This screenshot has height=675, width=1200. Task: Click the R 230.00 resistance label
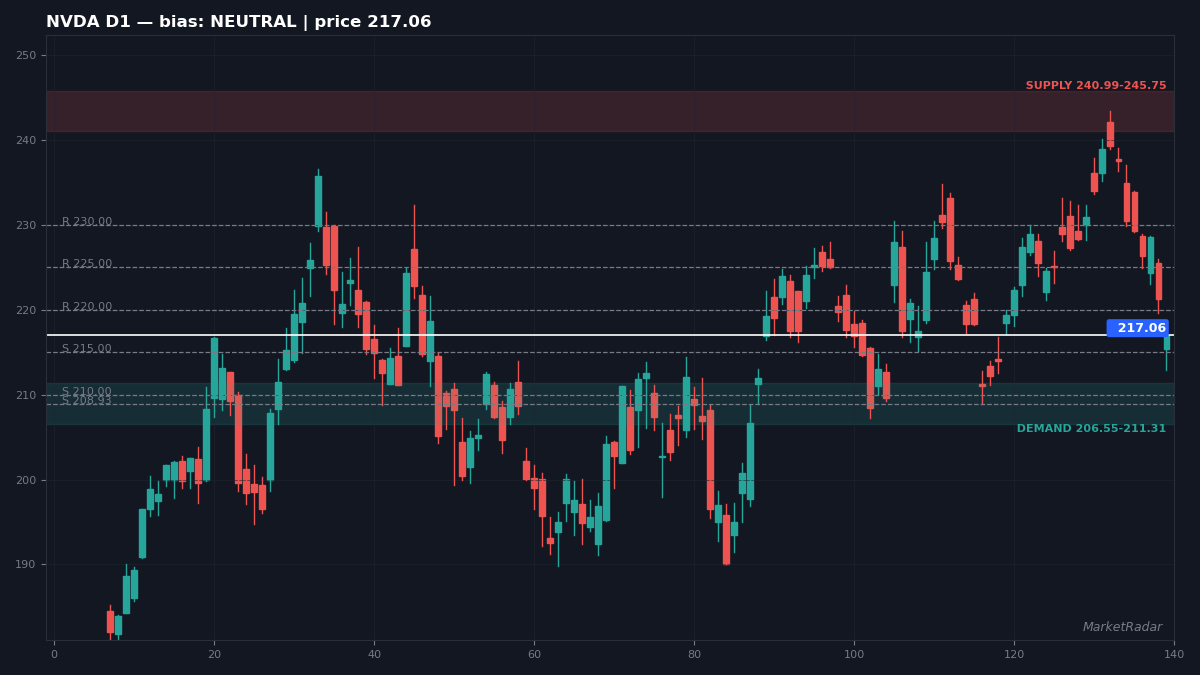pos(87,222)
